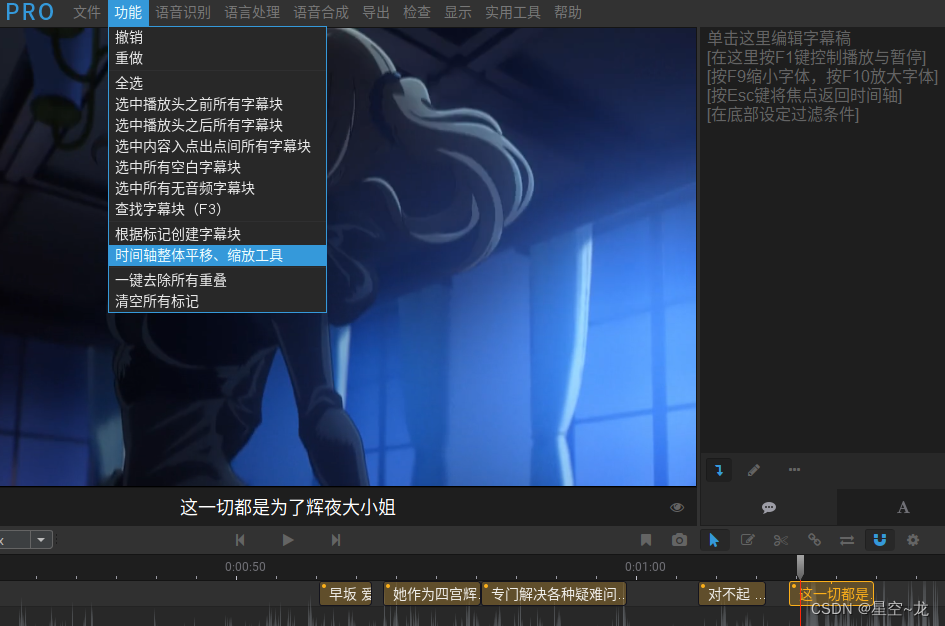Choose 一键去除所有重叠
This screenshot has height=626, width=945.
tap(217, 280)
